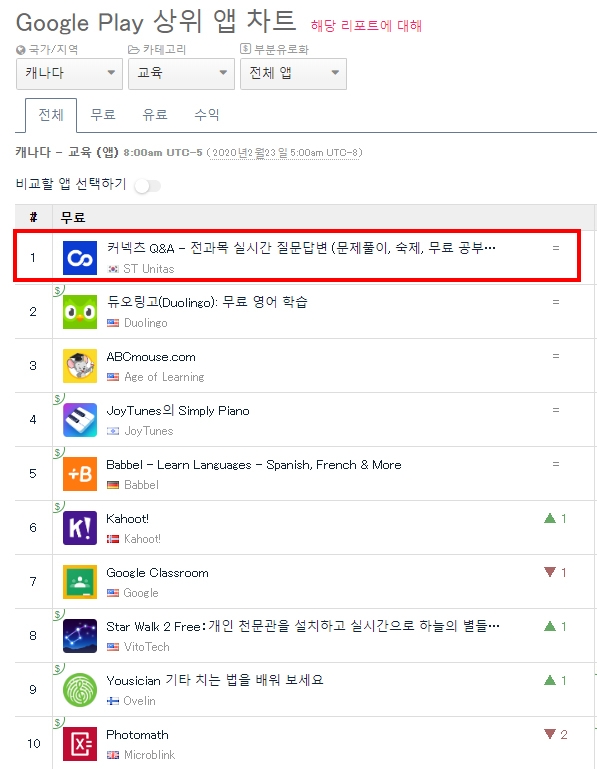Click the chart date and time text

[243, 153]
